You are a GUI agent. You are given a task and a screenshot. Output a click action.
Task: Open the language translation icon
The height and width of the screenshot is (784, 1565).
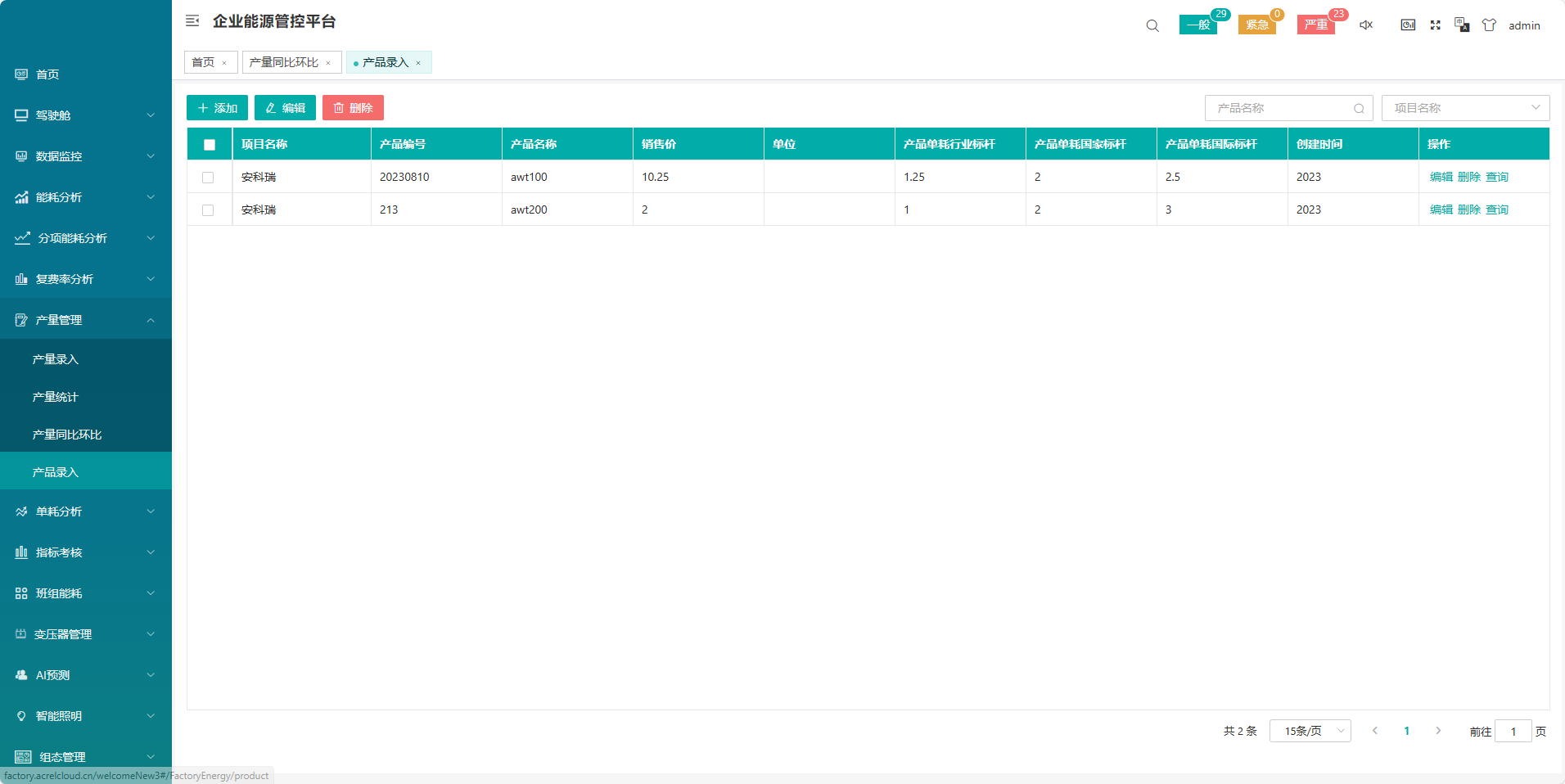point(1462,25)
